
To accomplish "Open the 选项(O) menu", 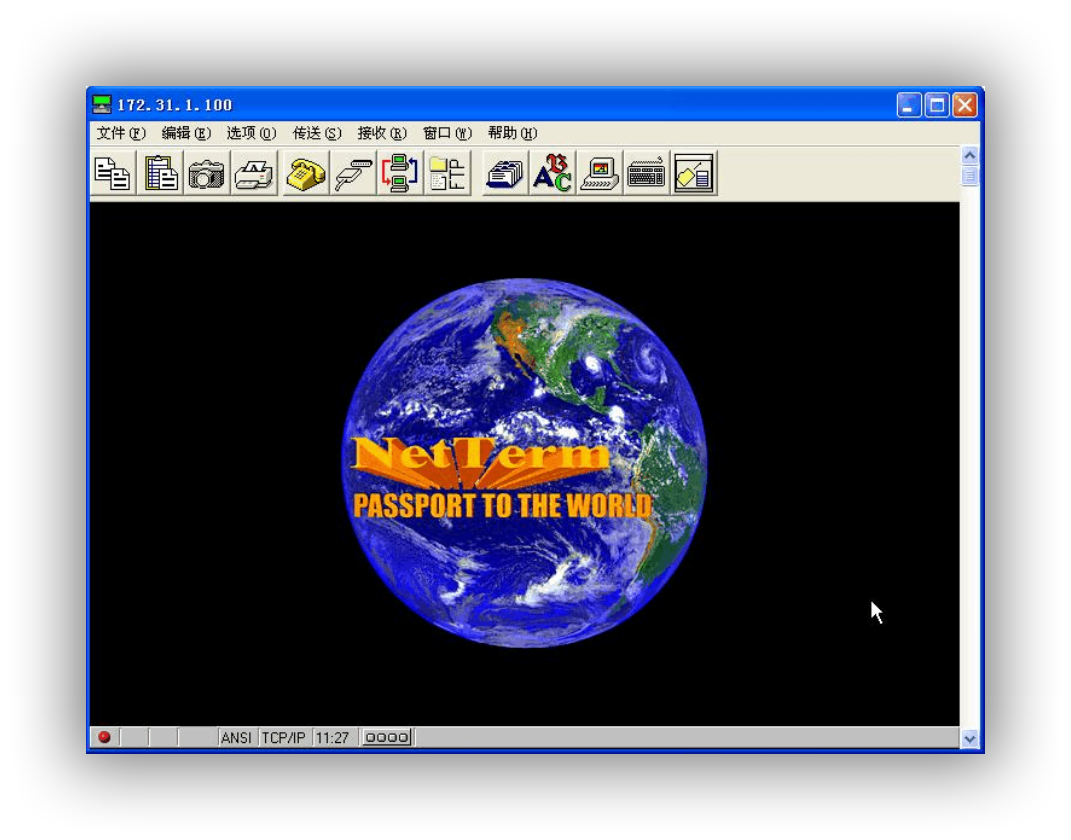I will 251,133.
